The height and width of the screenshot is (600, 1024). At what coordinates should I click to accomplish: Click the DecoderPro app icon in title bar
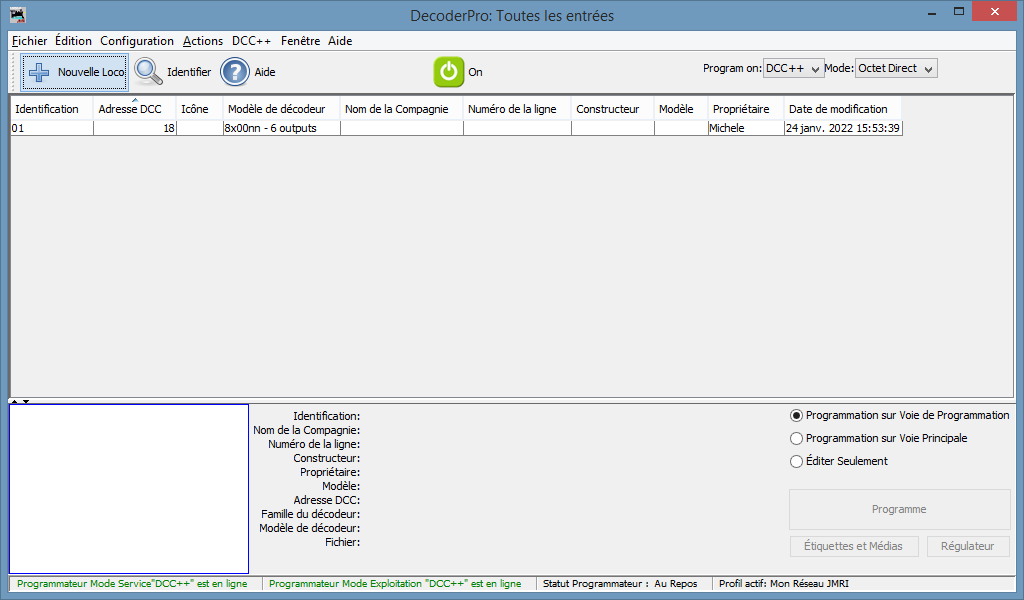[x=18, y=14]
